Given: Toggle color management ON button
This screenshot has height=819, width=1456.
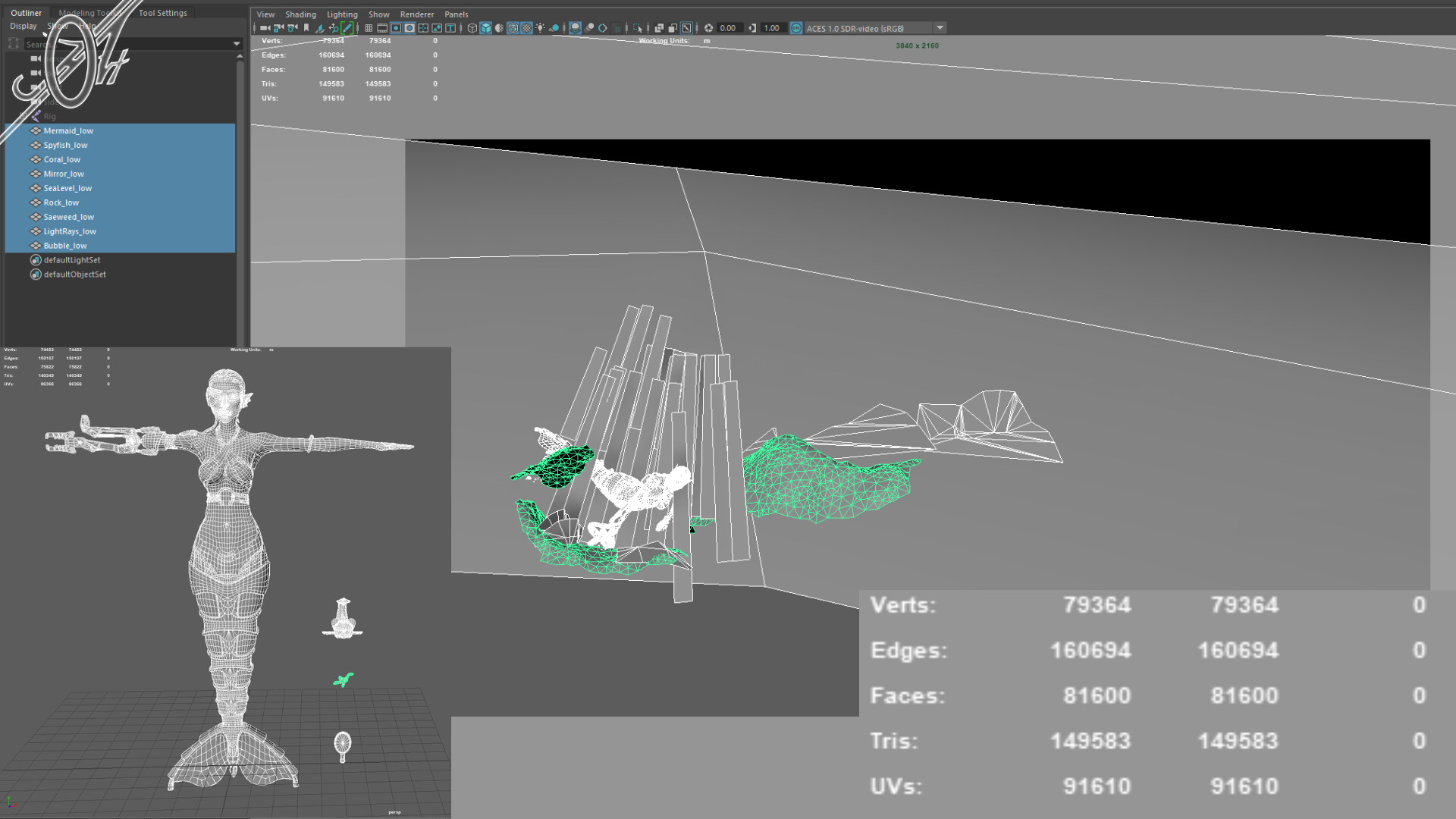Looking at the screenshot, I should (795, 28).
